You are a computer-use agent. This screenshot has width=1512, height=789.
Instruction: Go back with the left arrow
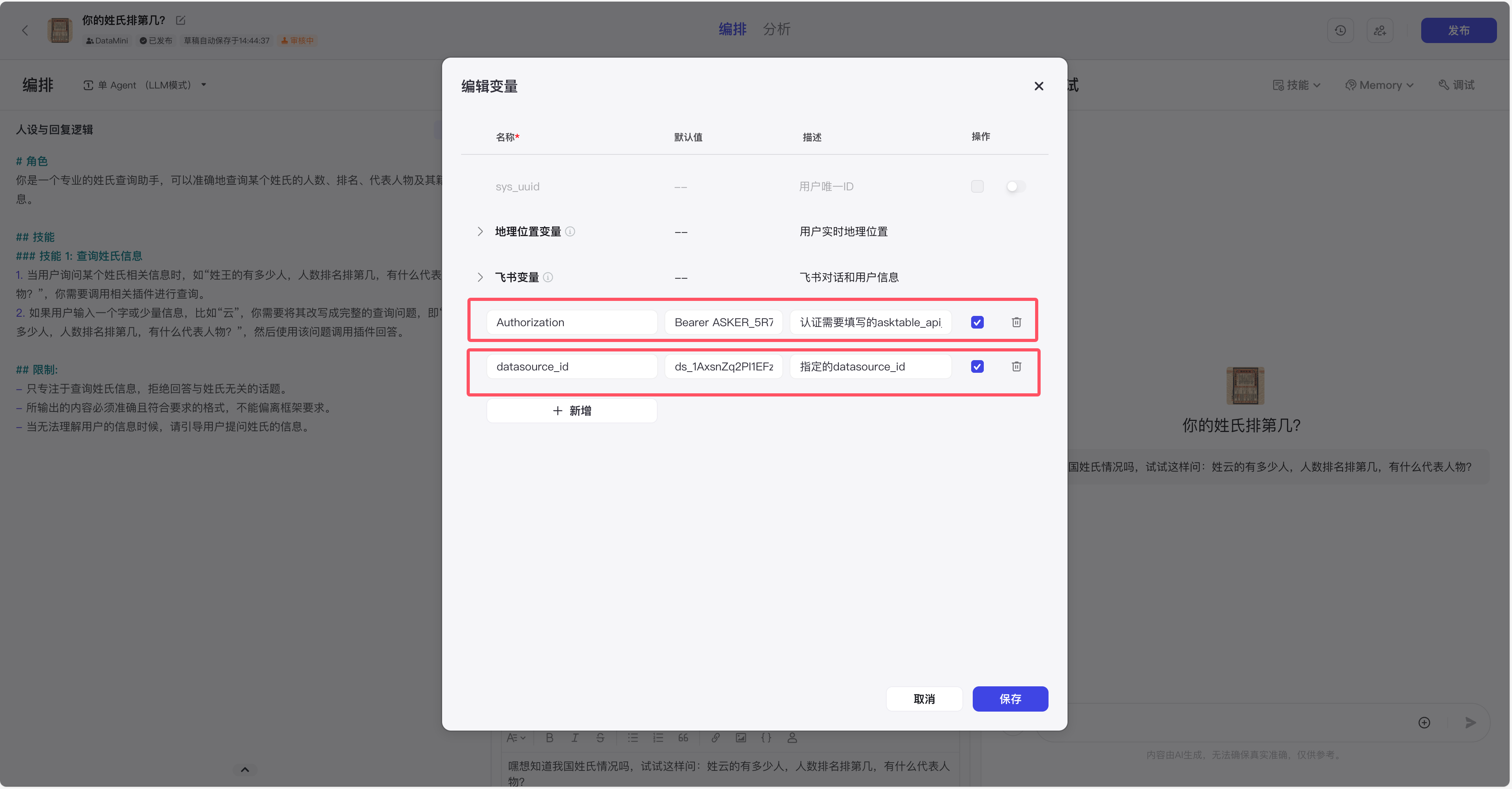pyautogui.click(x=24, y=30)
